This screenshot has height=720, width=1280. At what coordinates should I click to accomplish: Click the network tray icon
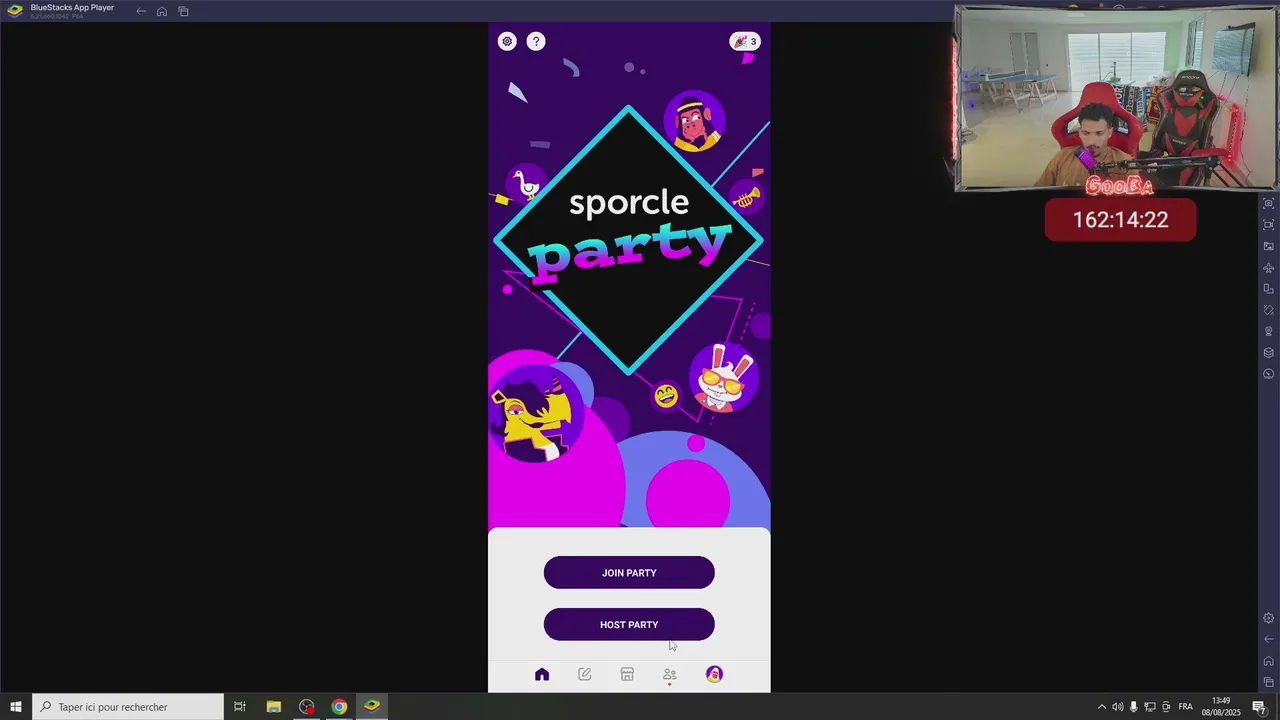pyautogui.click(x=1150, y=707)
